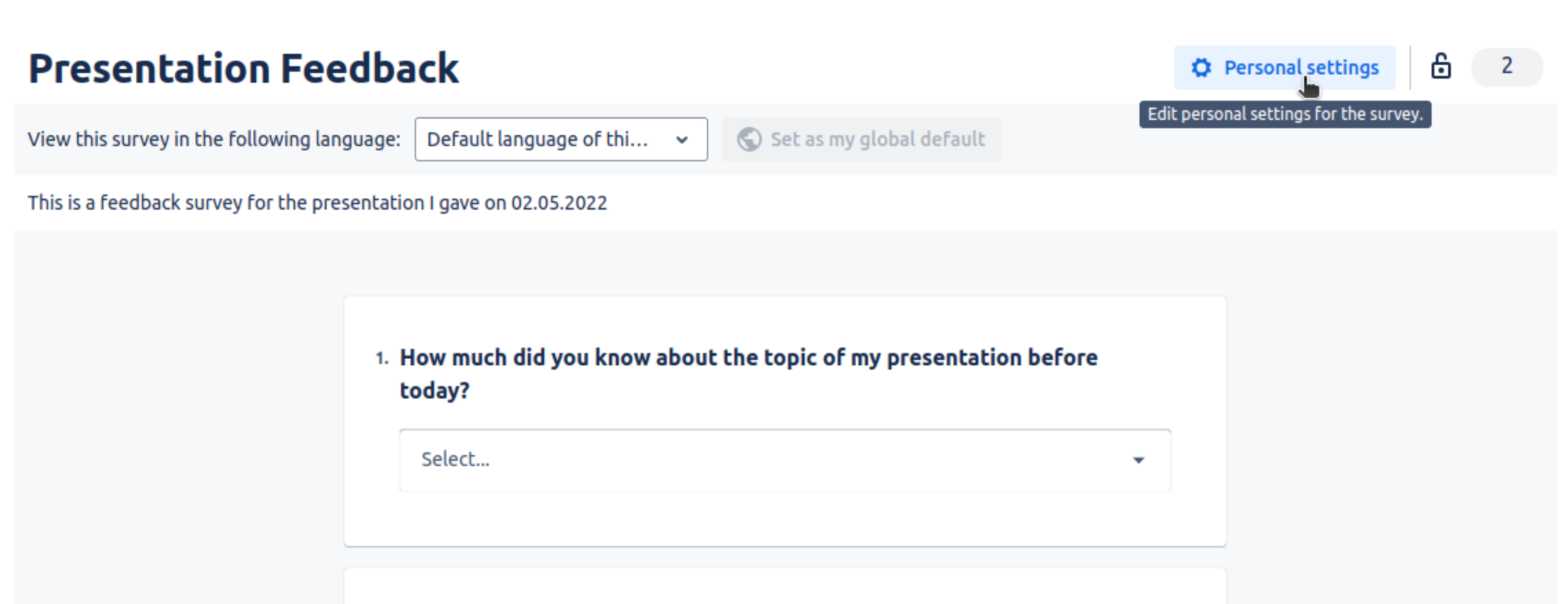Click the 'View this survey in' label

pos(214,139)
